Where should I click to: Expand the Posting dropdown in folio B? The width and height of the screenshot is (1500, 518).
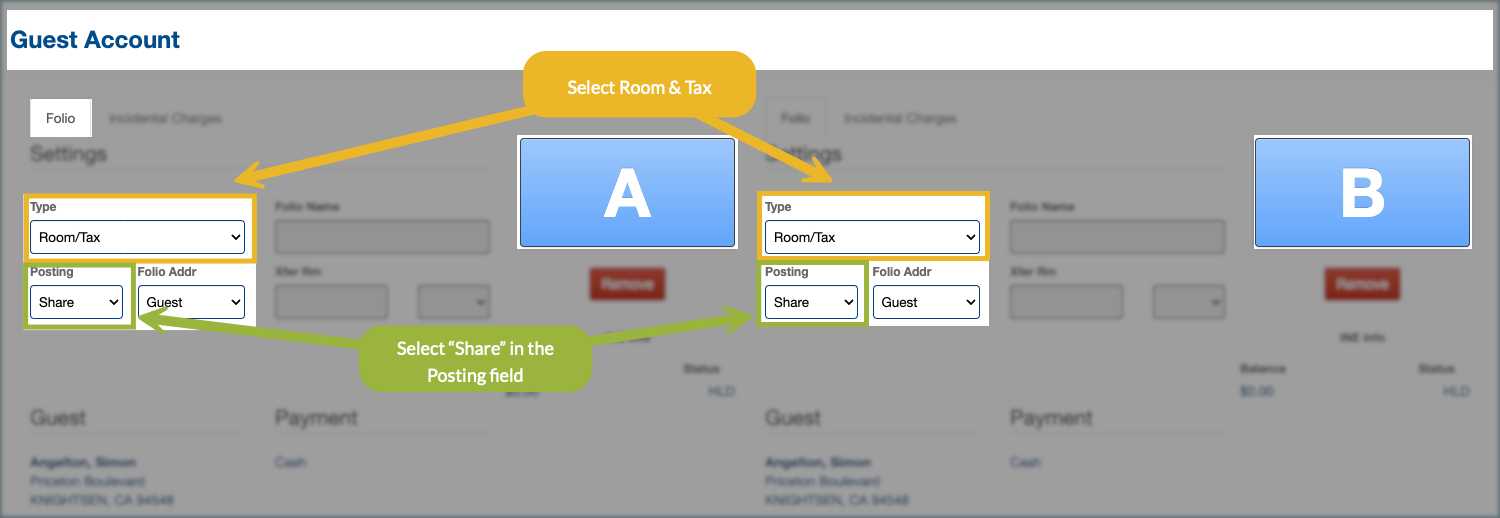pos(811,302)
